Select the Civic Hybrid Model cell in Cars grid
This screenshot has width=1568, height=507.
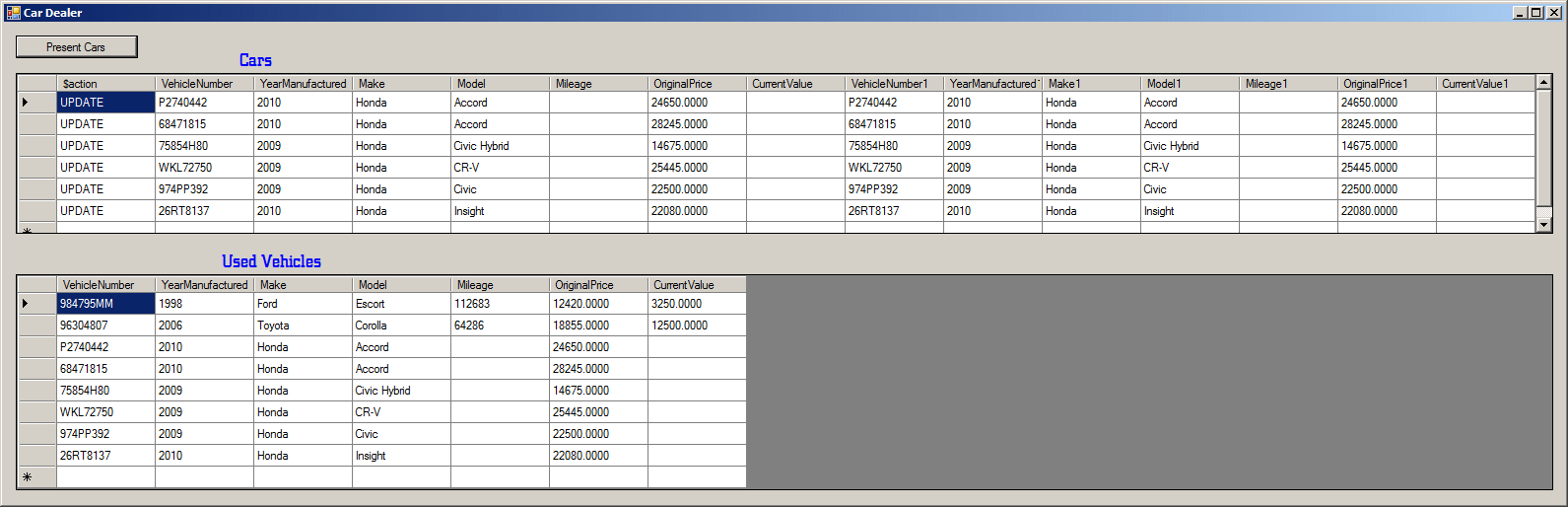click(500, 146)
